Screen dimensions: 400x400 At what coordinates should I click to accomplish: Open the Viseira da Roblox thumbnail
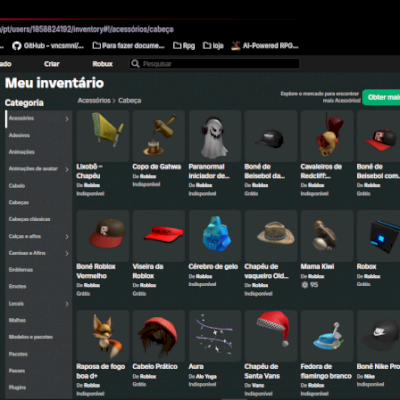(x=159, y=236)
